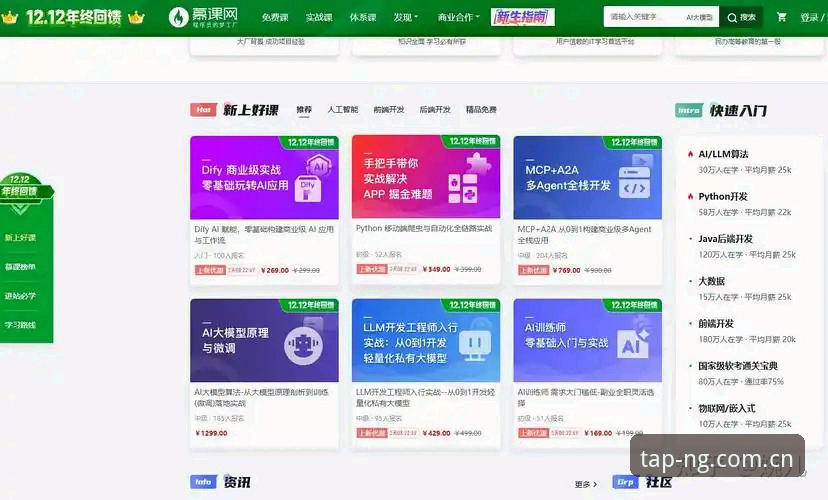Open Java后端开发 quick-start entry
Screen dimensions: 828x500
[726, 239]
